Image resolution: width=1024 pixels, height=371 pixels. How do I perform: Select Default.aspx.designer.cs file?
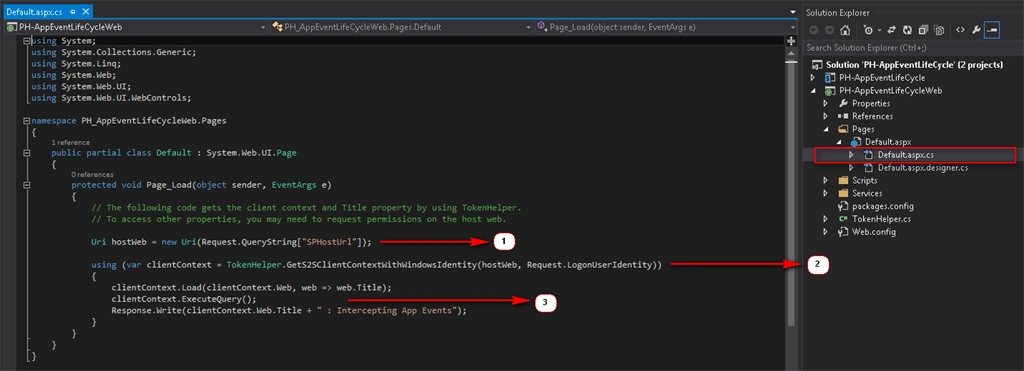923,168
